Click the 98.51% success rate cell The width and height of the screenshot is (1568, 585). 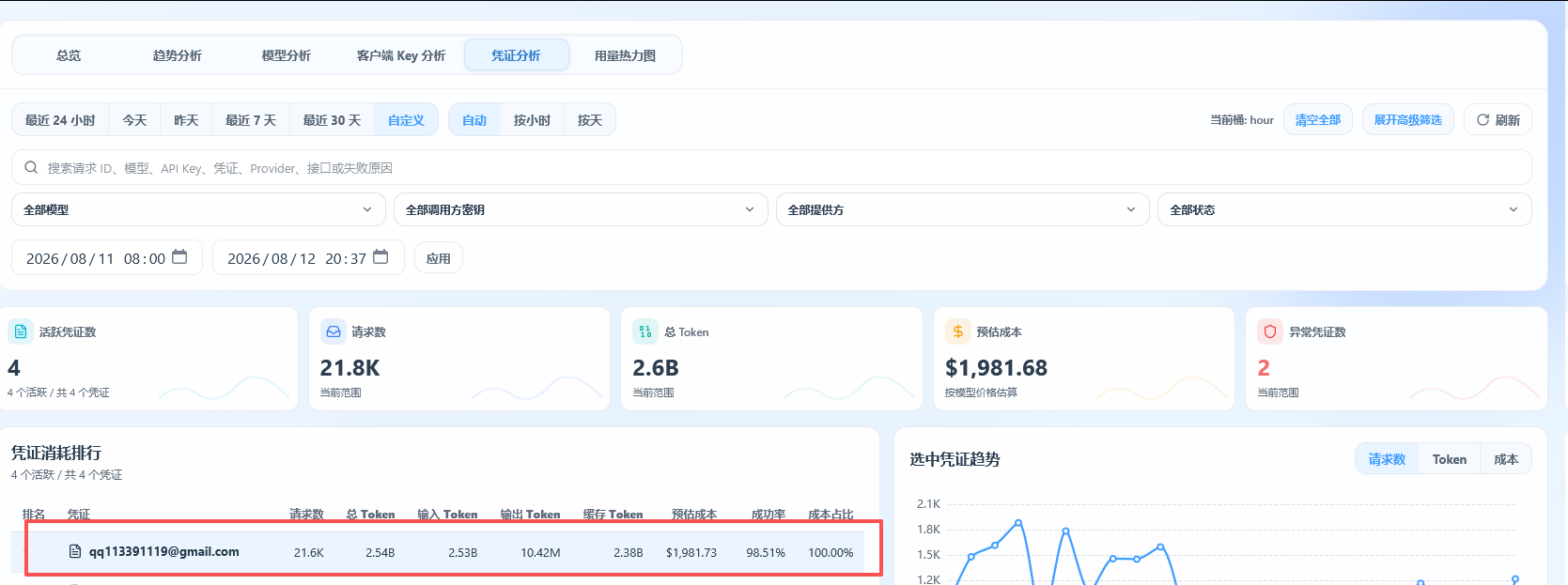pyautogui.click(x=766, y=552)
